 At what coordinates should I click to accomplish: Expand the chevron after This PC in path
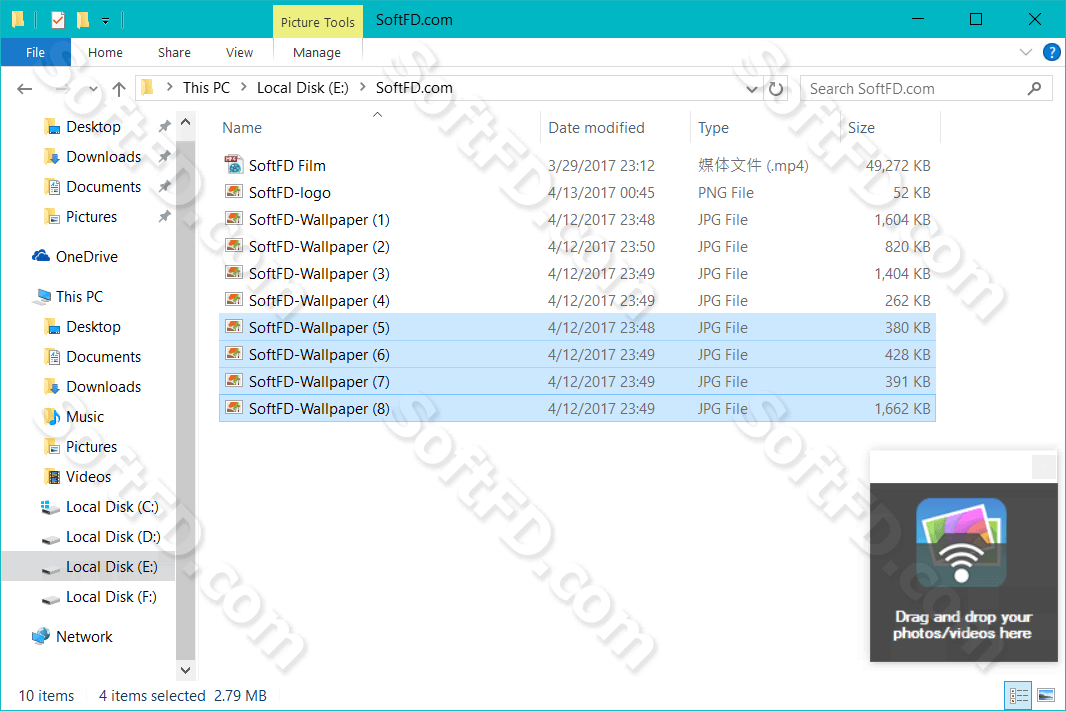click(x=243, y=88)
